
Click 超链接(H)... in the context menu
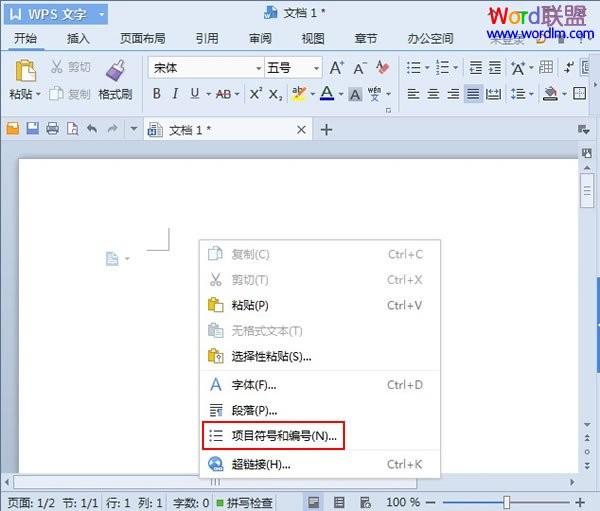point(260,464)
